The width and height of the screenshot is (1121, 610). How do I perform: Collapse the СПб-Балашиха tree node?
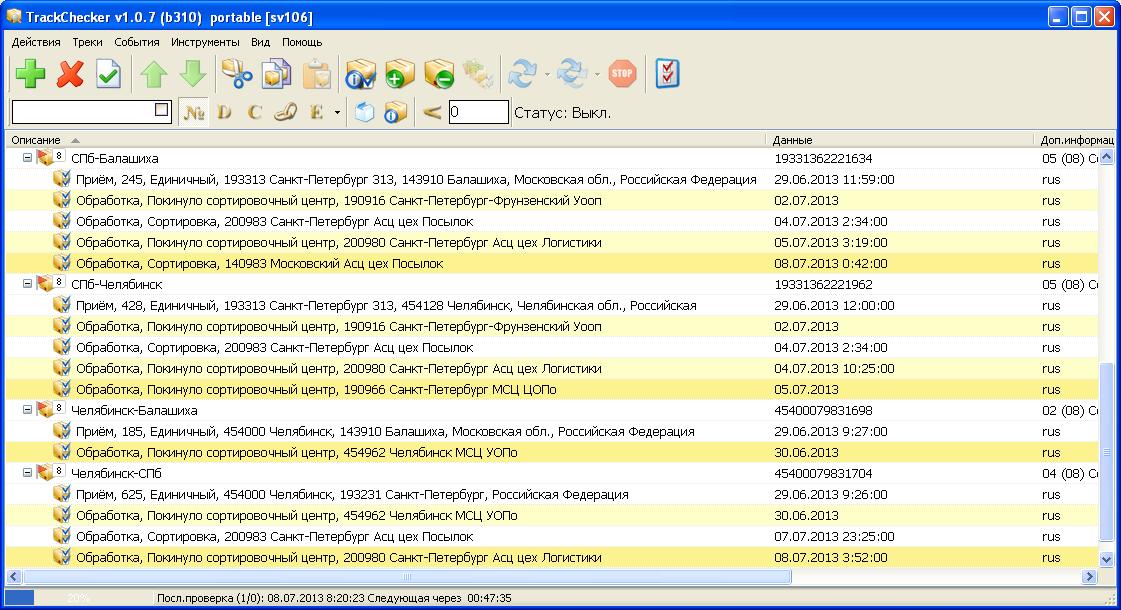(x=27, y=159)
